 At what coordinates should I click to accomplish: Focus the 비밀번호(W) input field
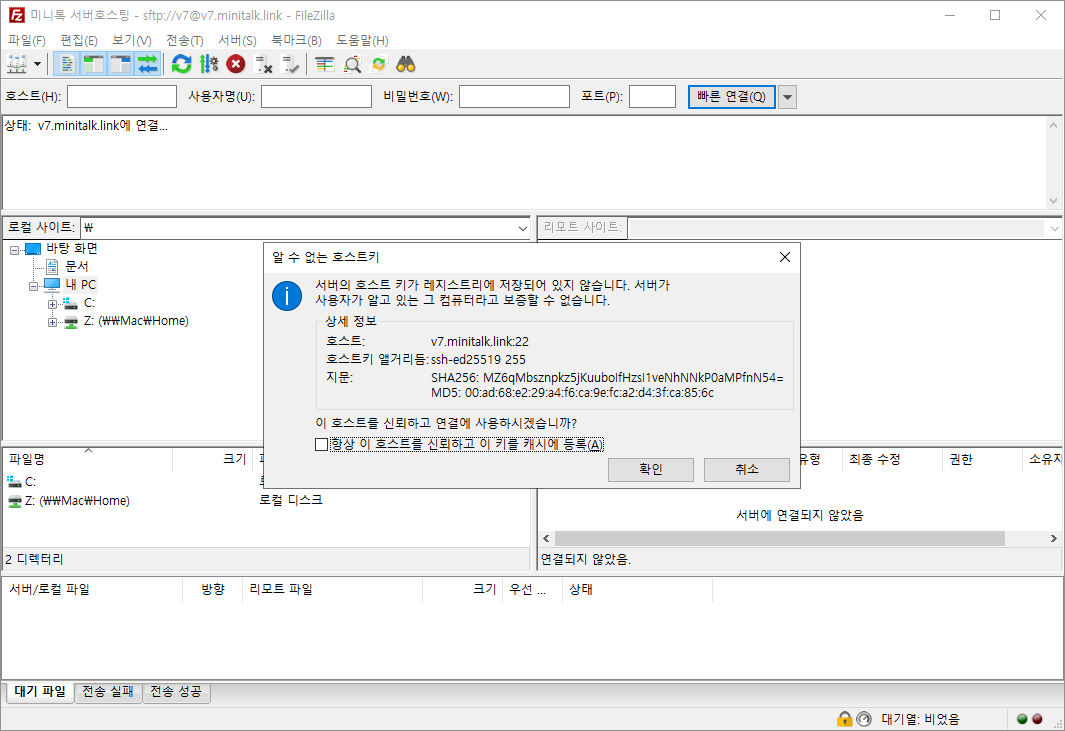(514, 96)
